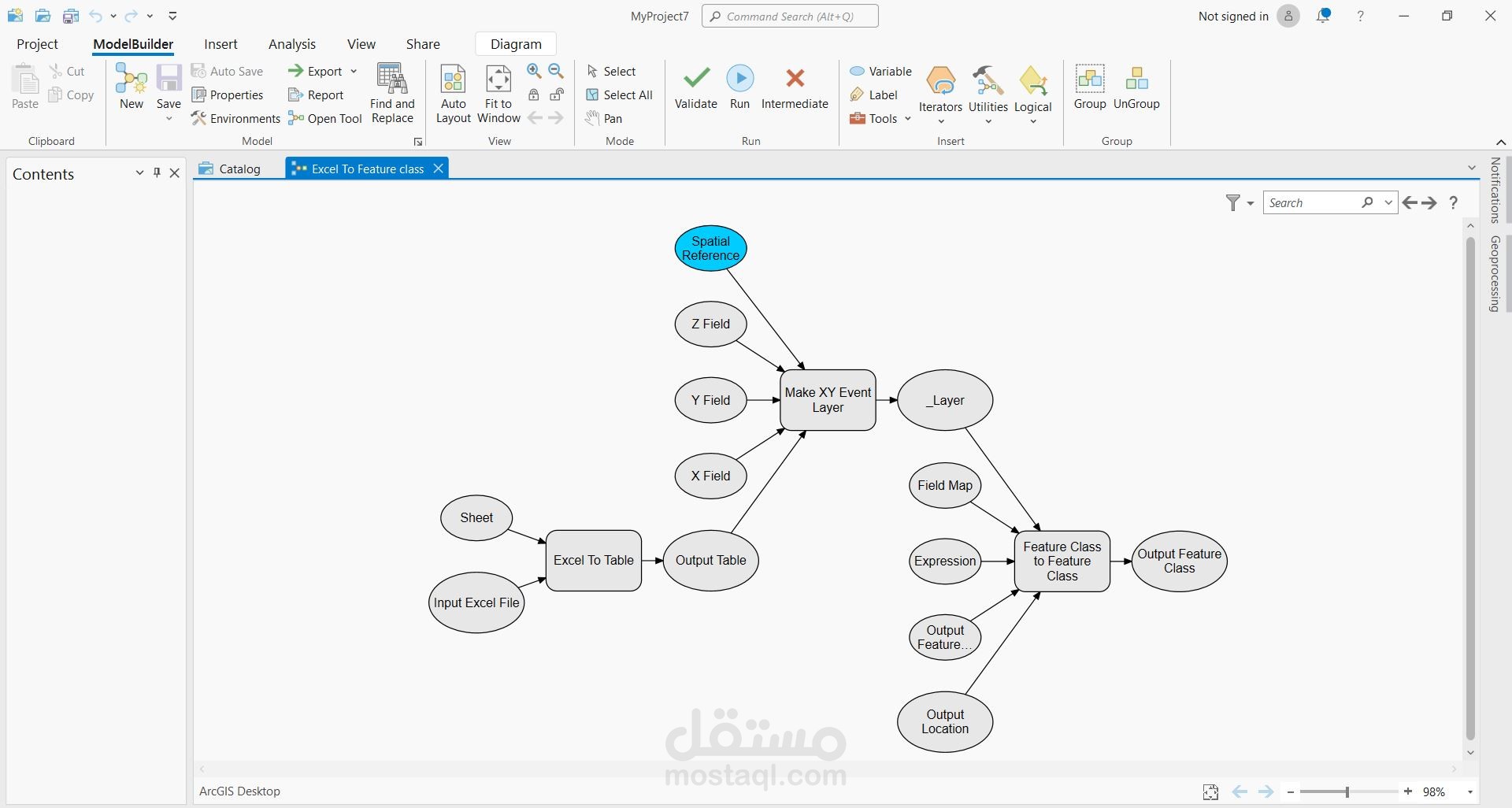
Task: Select the Excel To Table tool
Action: coord(594,560)
